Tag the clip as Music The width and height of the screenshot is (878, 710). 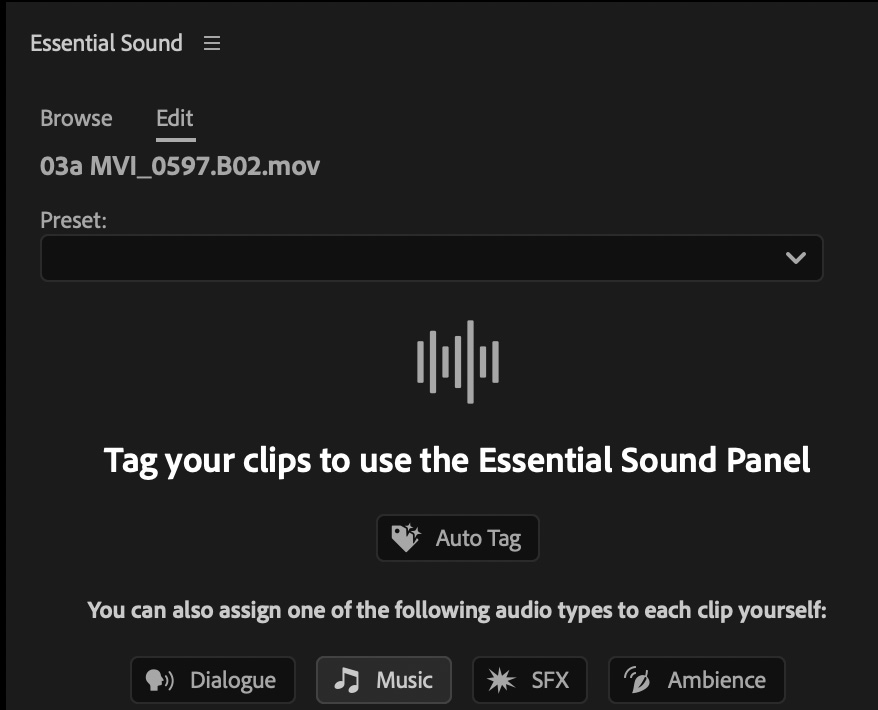[x=384, y=681]
